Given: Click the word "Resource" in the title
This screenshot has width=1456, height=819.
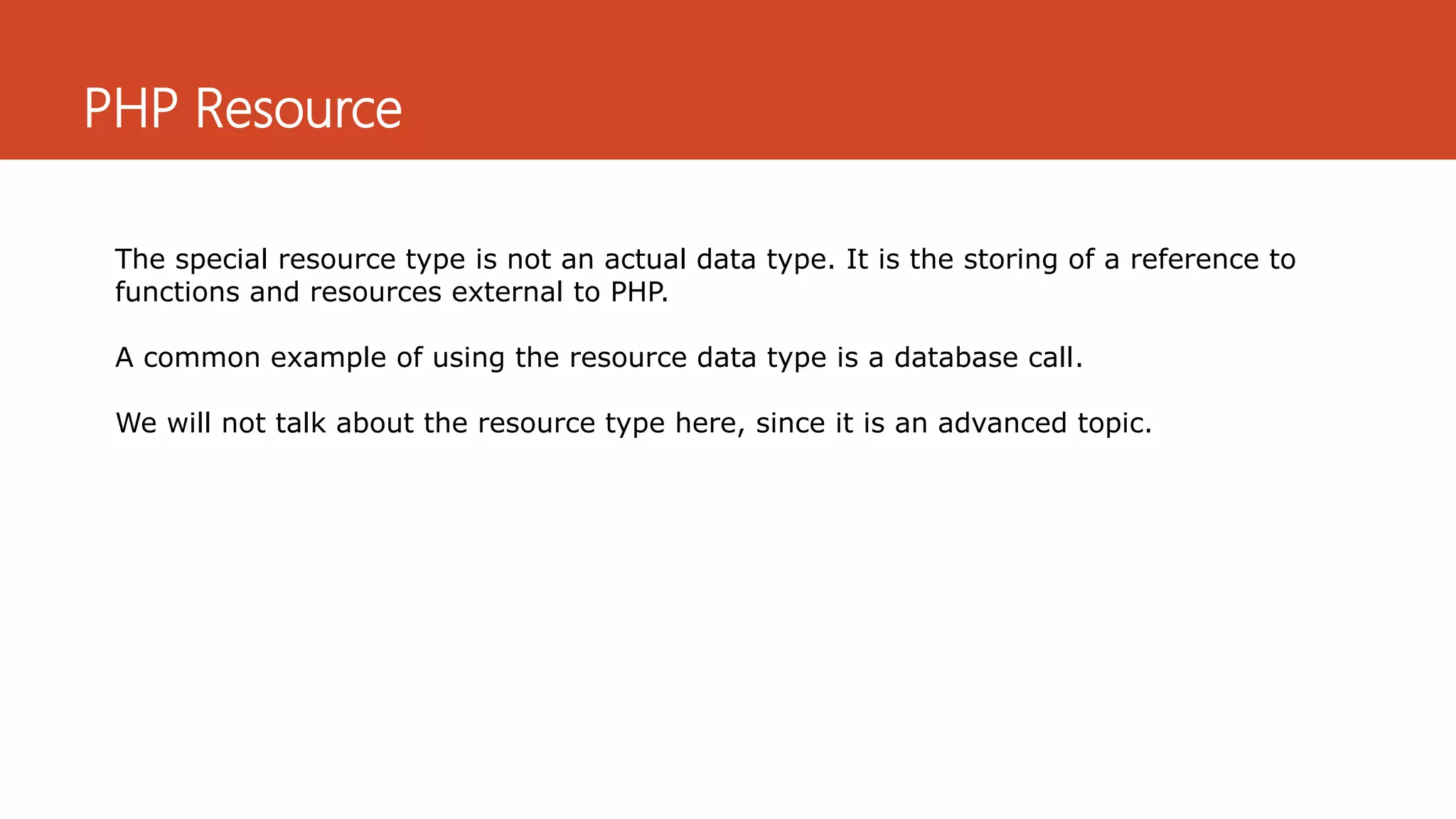Looking at the screenshot, I should coord(299,109).
